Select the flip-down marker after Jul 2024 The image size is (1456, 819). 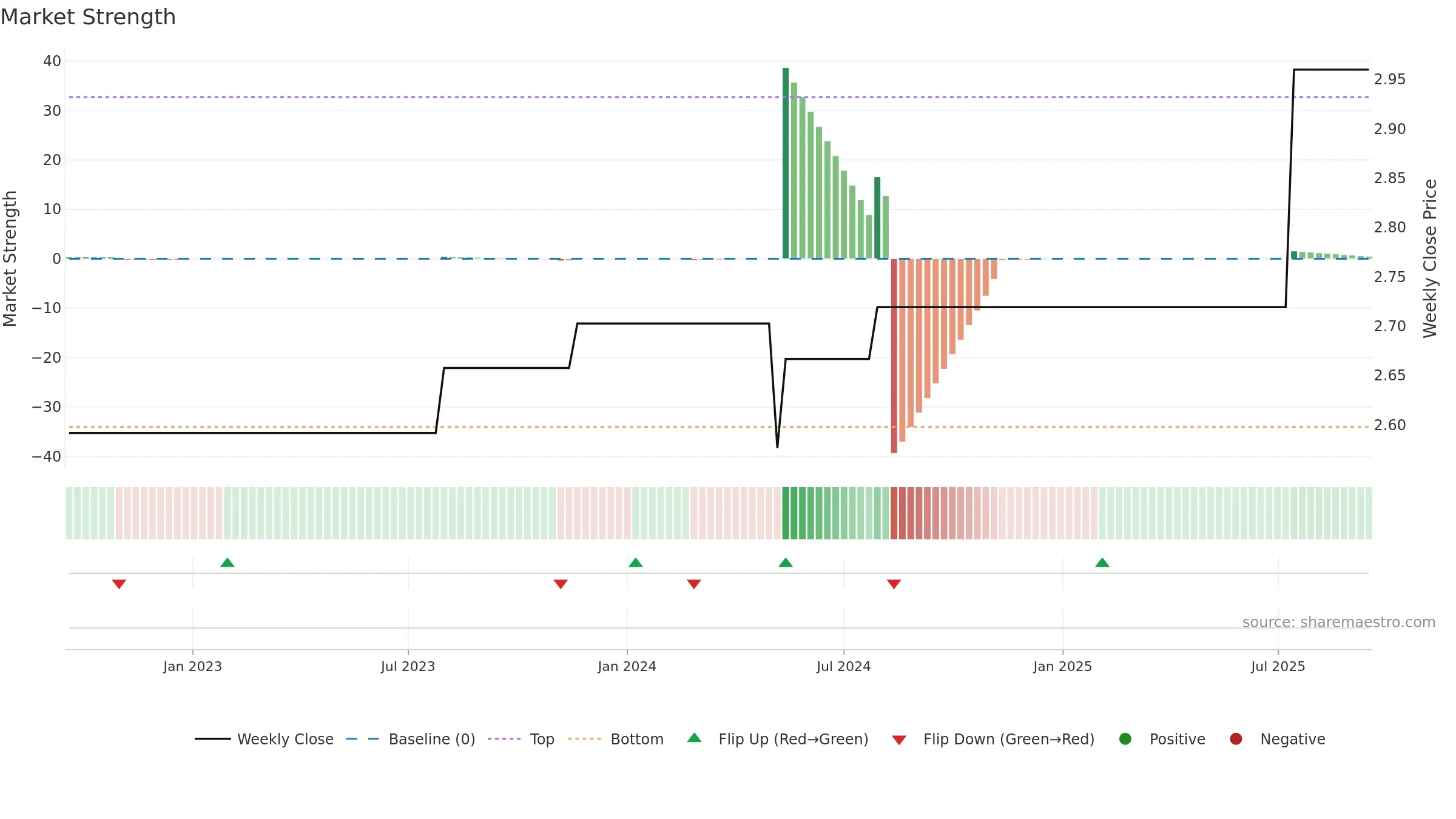[x=894, y=584]
